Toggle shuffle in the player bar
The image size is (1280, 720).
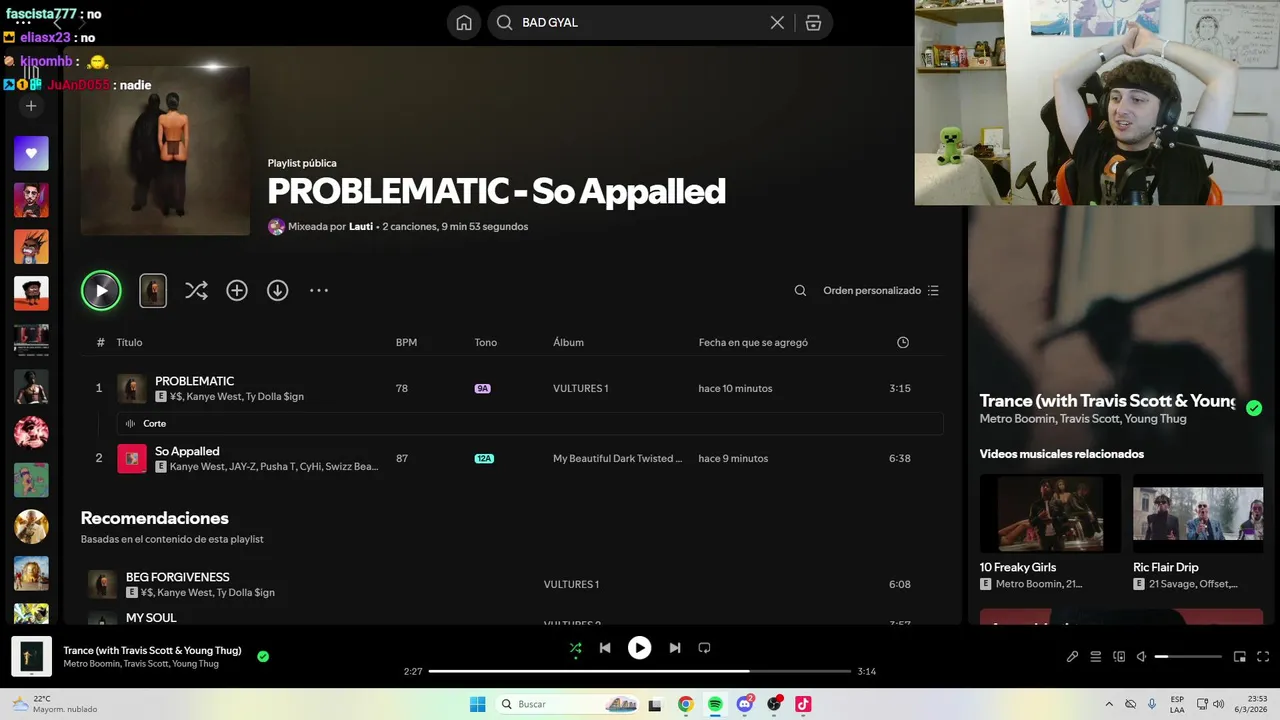tap(575, 648)
